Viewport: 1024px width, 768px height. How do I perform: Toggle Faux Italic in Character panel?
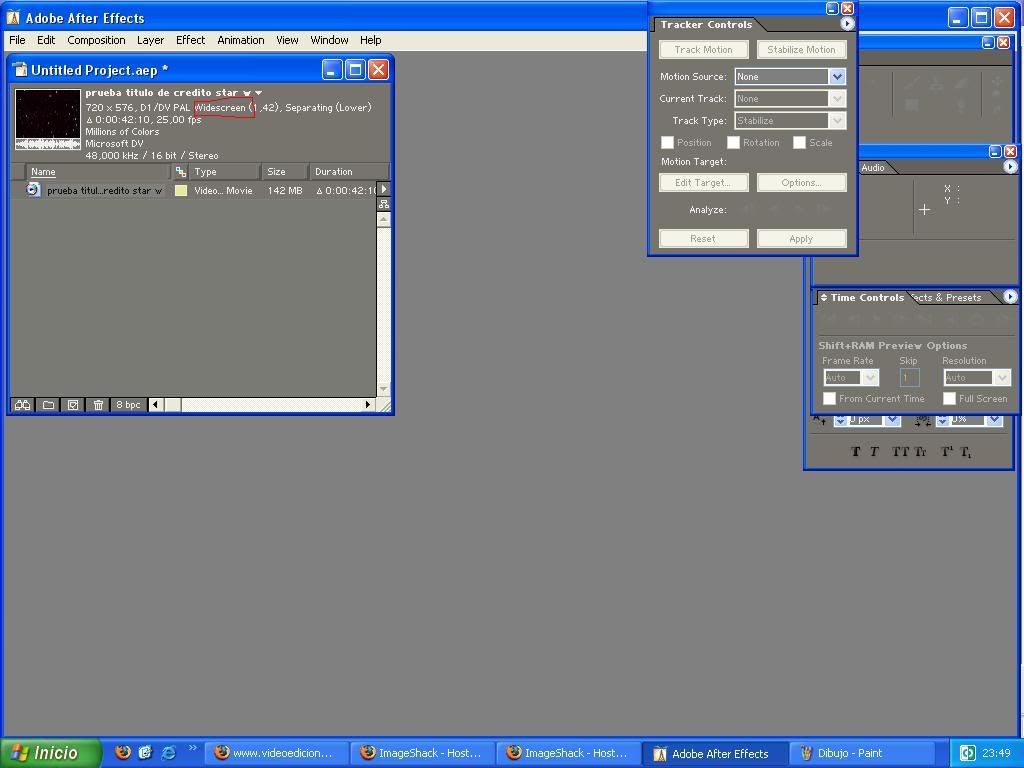874,451
